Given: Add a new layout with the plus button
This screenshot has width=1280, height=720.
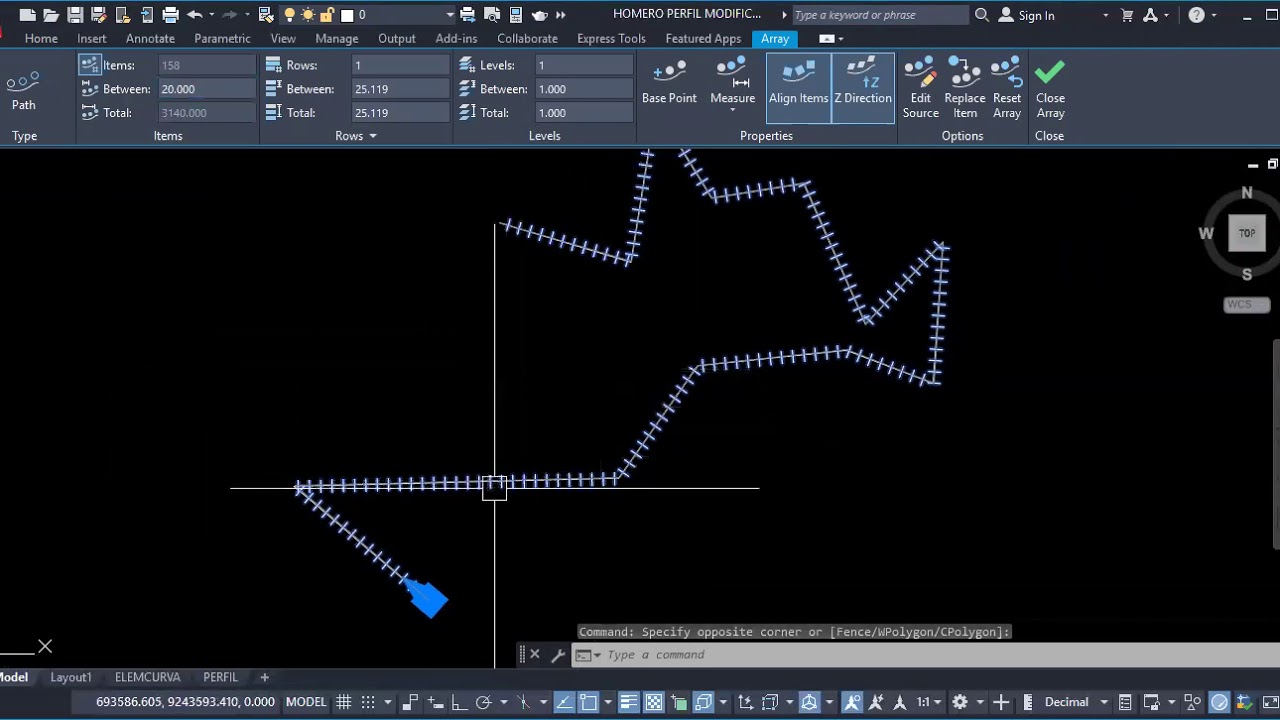Looking at the screenshot, I should [265, 677].
